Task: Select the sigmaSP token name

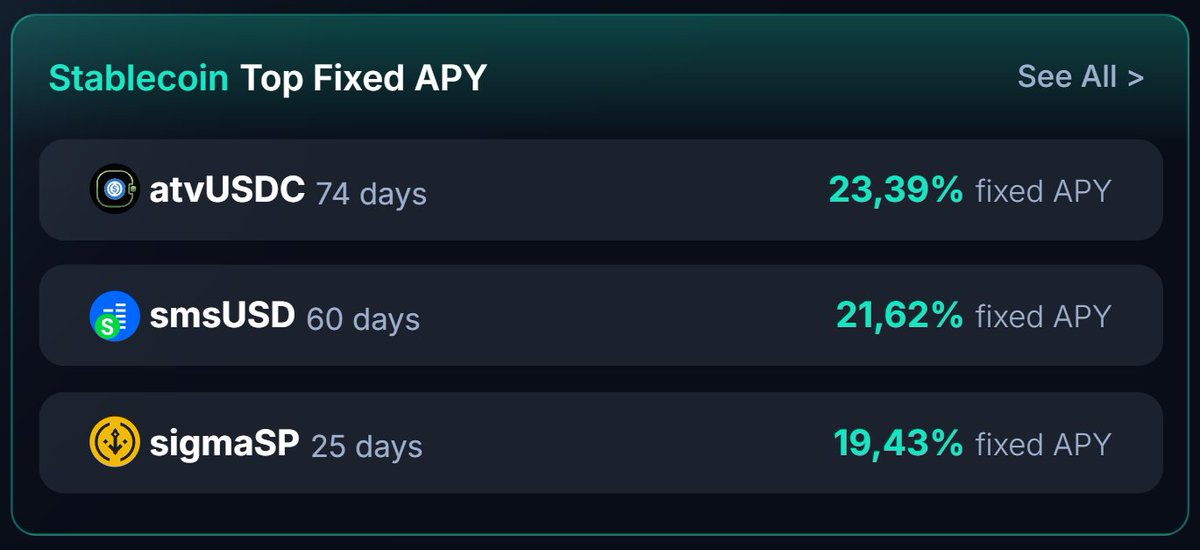Action: pos(224,443)
